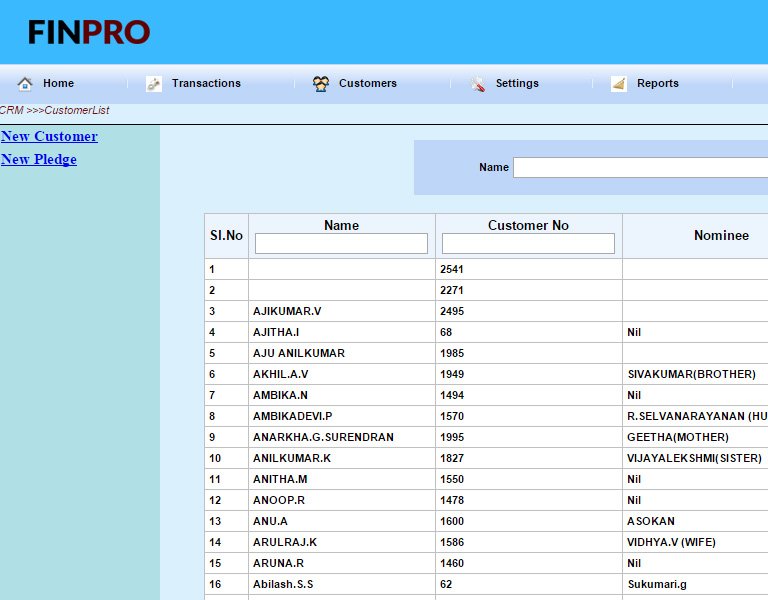The image size is (768, 600).
Task: Click the Reports pencil icon
Action: (x=619, y=84)
